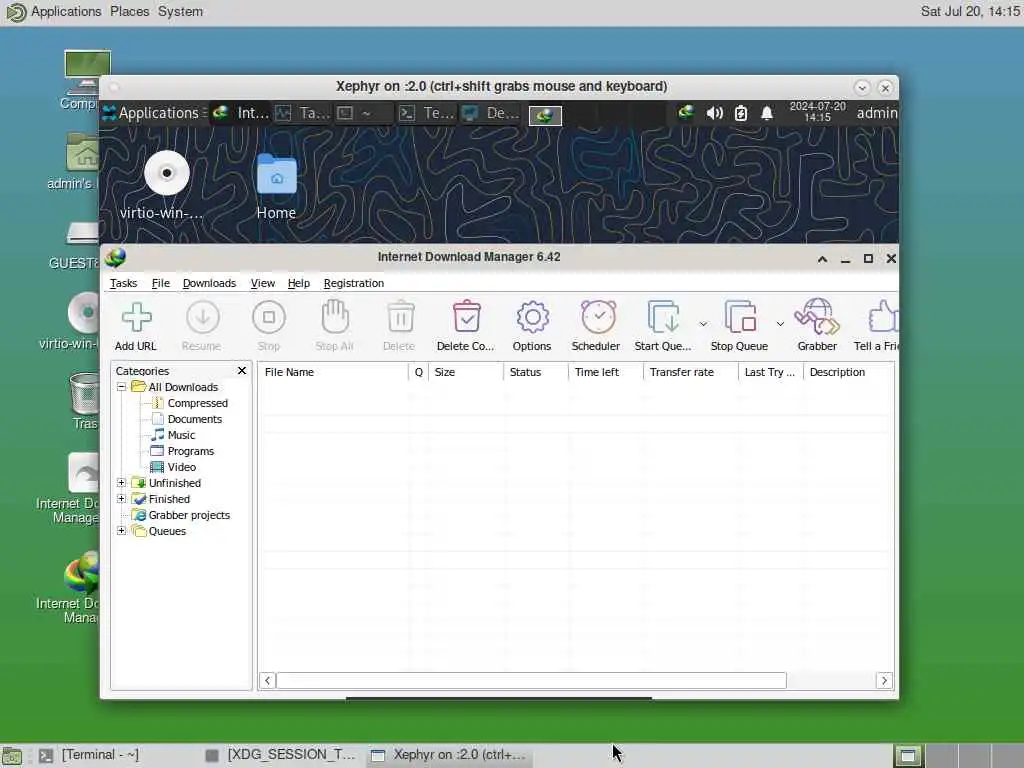Click the horizontal scrollbar left arrow
1024x768 pixels.
(267, 680)
